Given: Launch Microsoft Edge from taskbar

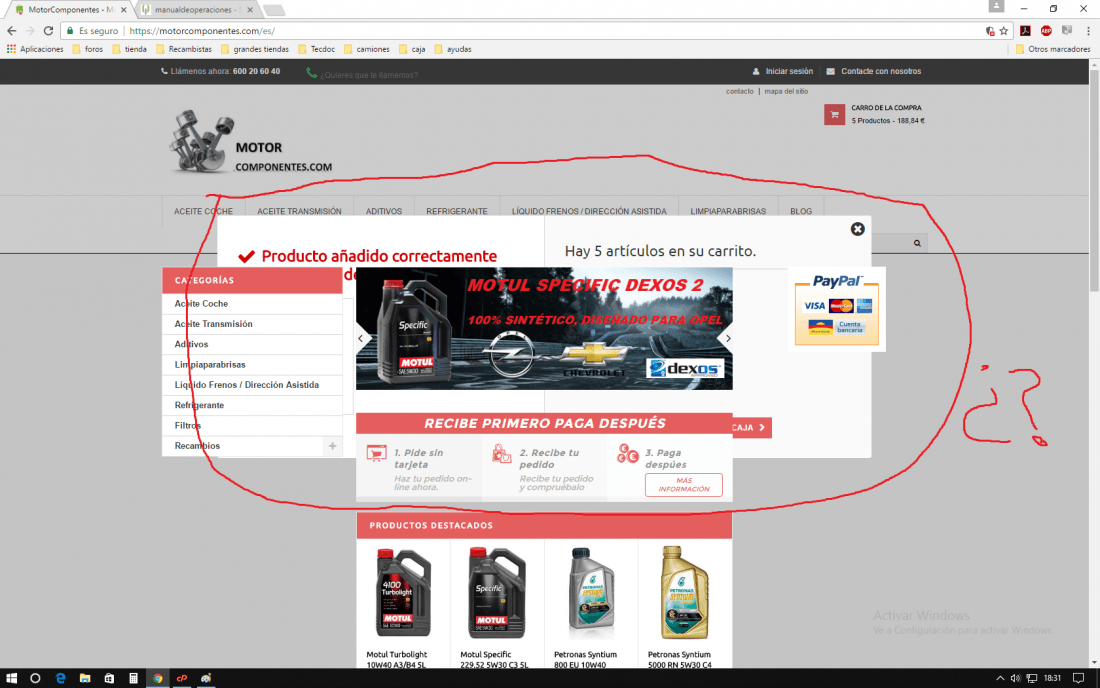Looking at the screenshot, I should click(x=60, y=678).
